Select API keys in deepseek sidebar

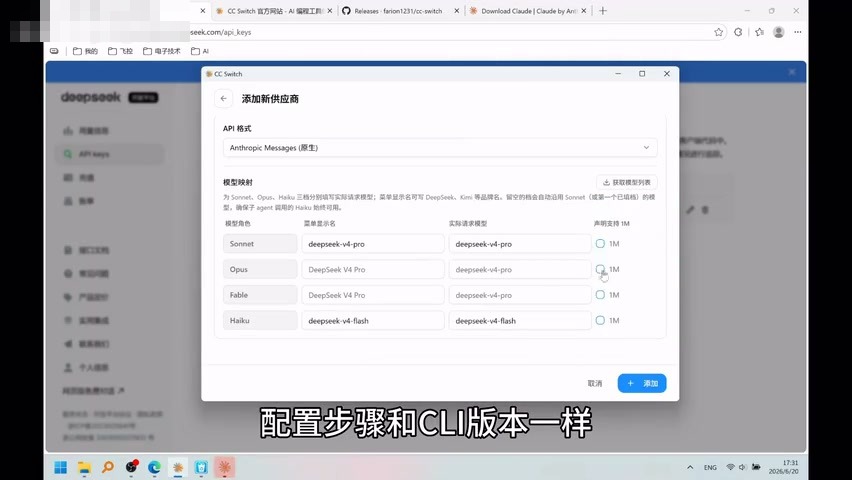(x=110, y=154)
